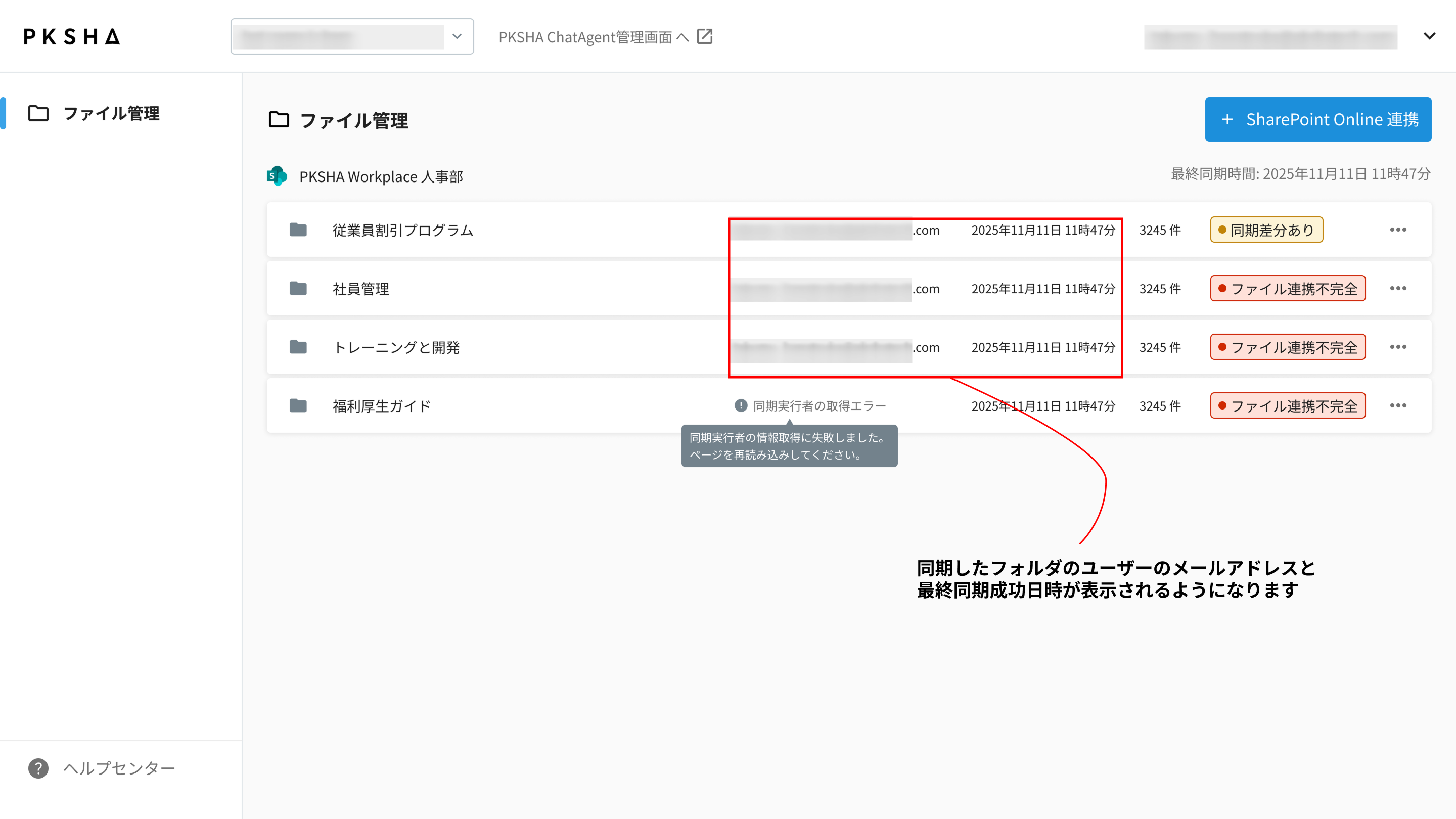This screenshot has width=1456, height=819.
Task: Open the ヘルプセンター link
Action: (119, 768)
